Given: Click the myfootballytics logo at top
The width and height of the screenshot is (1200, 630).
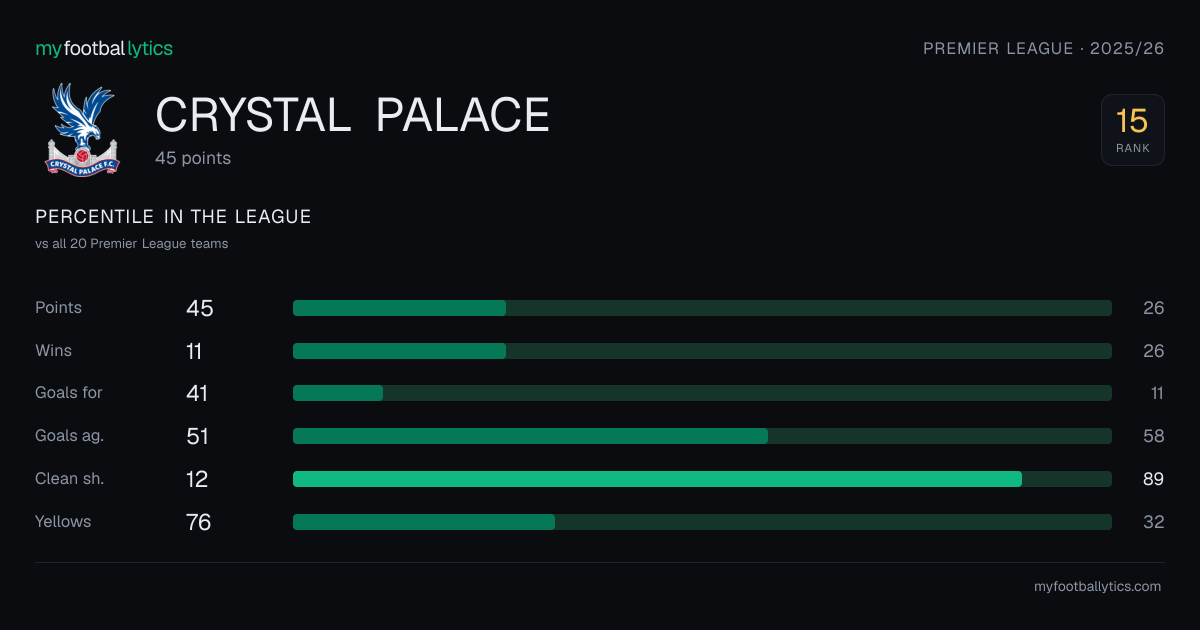Looking at the screenshot, I should point(104,48).
